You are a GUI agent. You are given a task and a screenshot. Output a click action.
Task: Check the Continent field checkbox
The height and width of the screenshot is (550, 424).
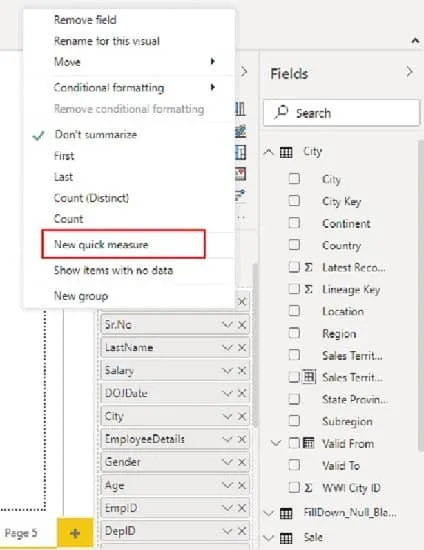tap(294, 223)
